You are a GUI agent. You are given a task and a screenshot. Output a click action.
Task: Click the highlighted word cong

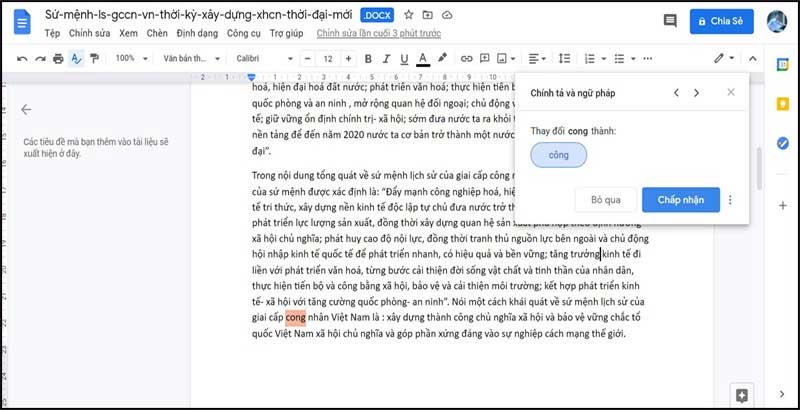295,318
